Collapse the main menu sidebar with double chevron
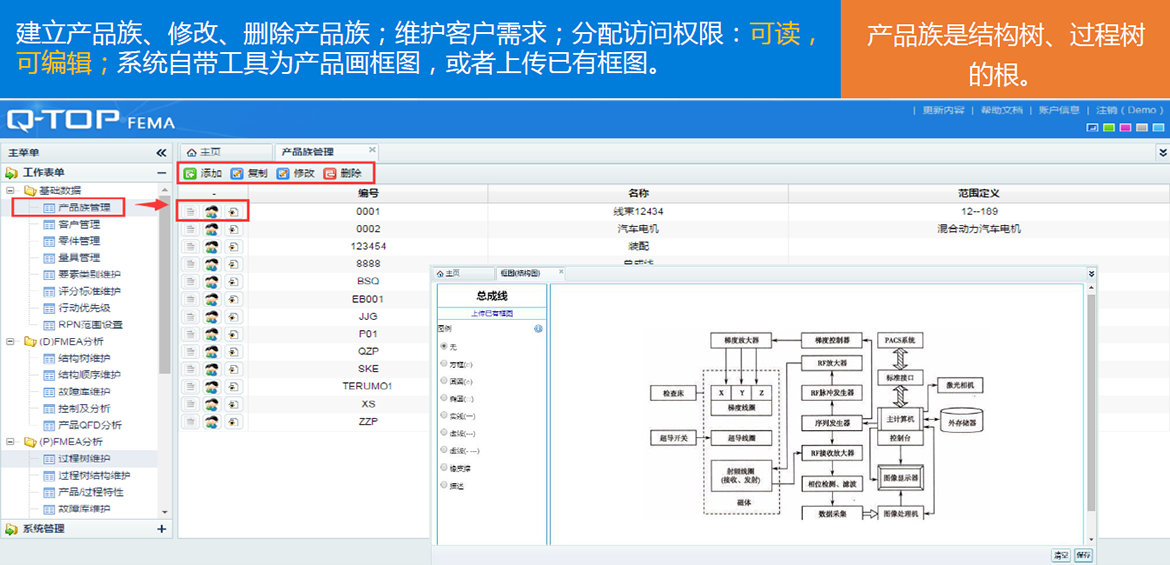 [x=161, y=153]
